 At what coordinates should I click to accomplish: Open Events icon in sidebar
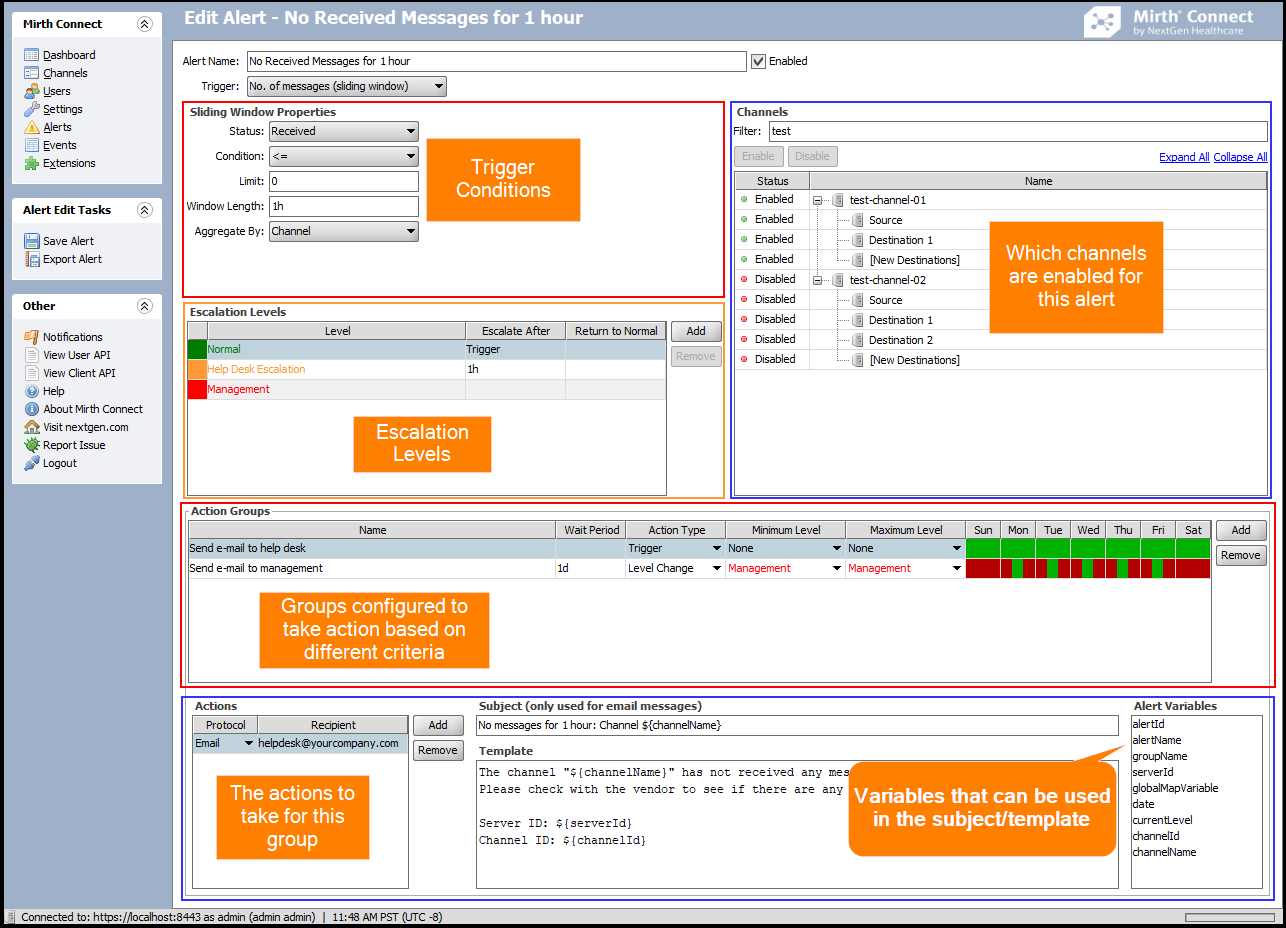point(31,145)
